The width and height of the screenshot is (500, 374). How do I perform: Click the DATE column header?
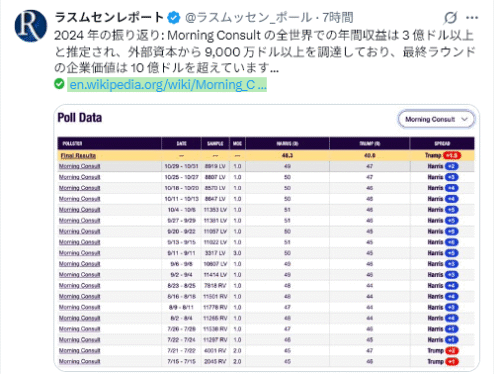[182, 144]
